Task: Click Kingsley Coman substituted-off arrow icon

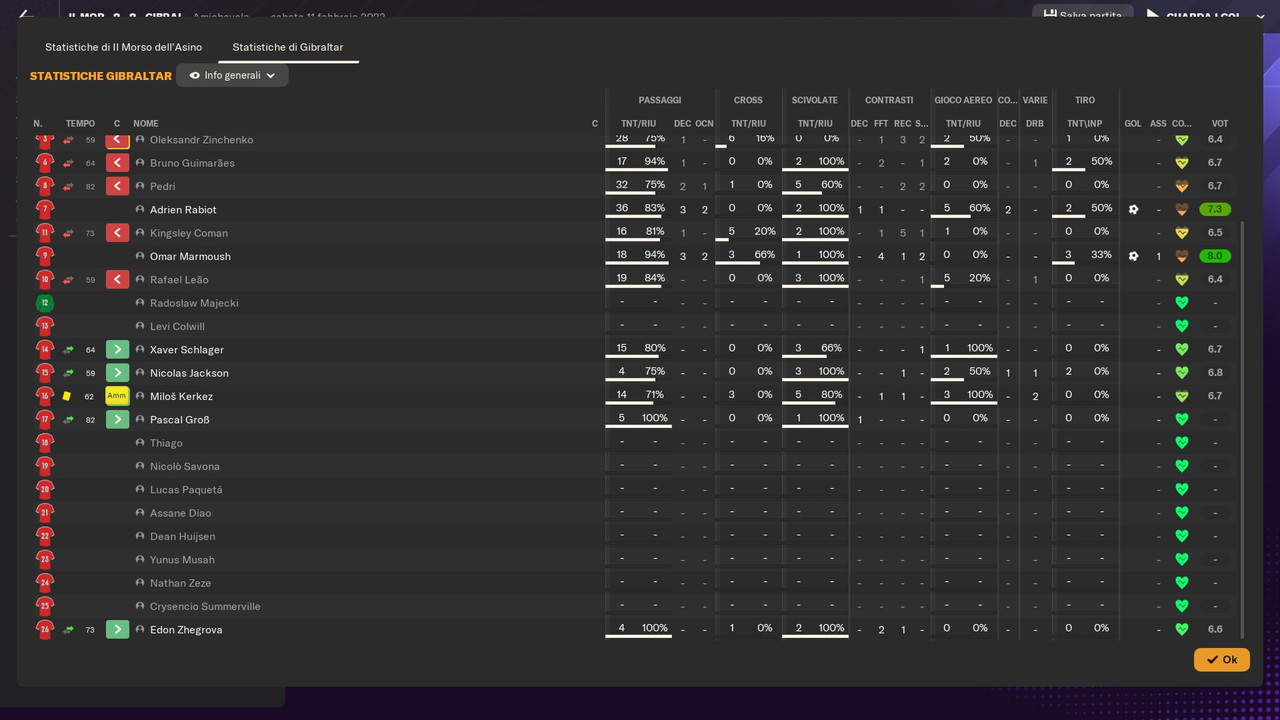Action: (117, 233)
